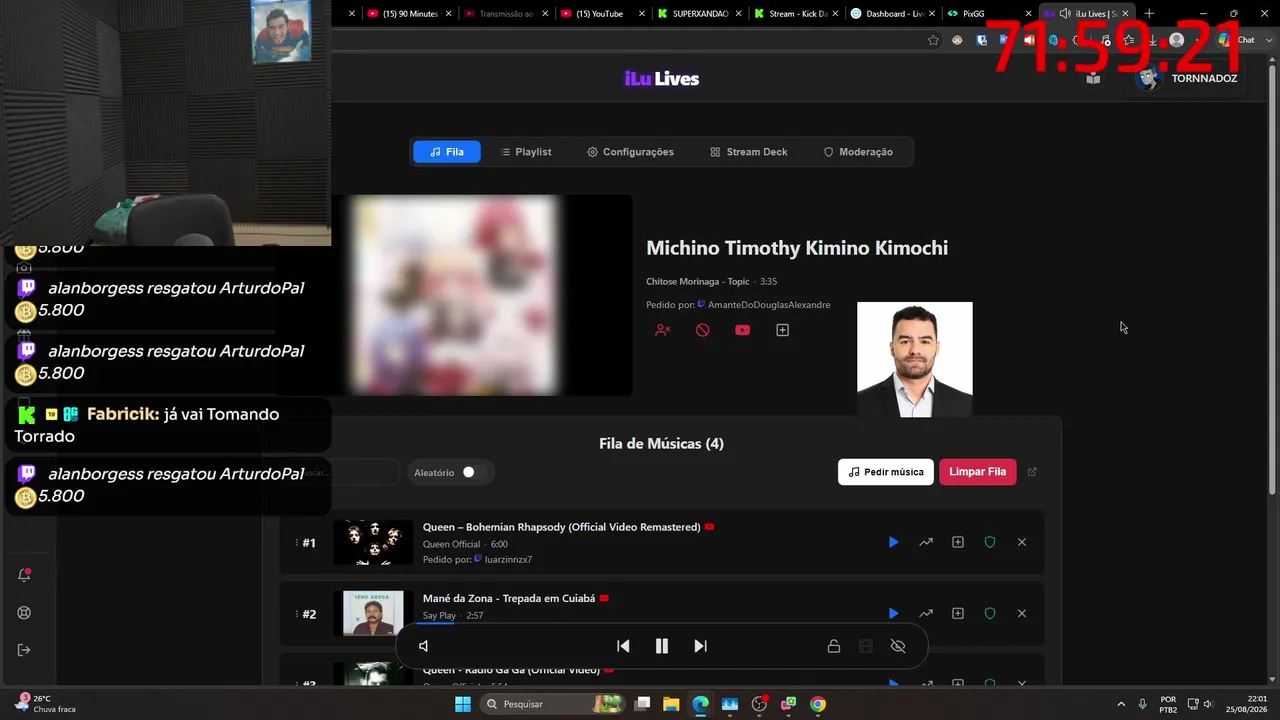Pause the current song

[x=661, y=646]
